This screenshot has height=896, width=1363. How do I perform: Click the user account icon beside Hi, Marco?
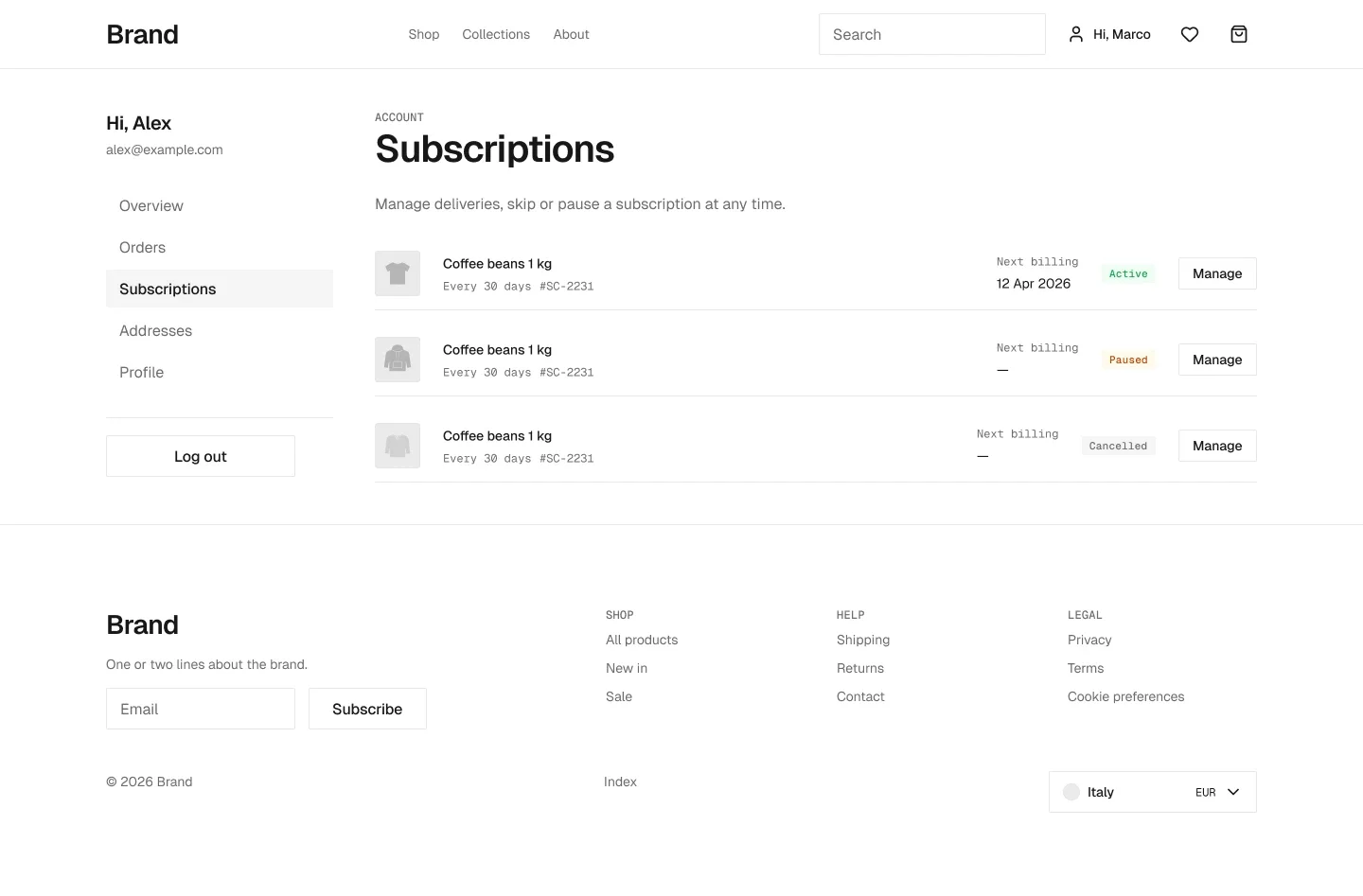point(1076,34)
